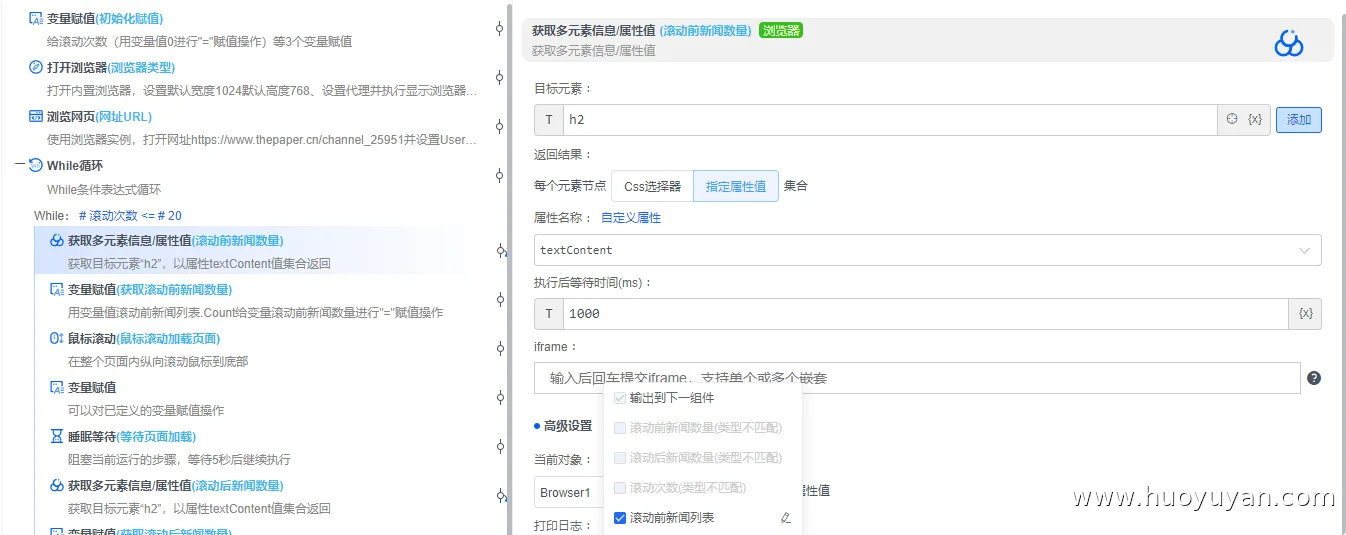This screenshot has height=535, width=1346.
Task: Click the element picker crosshair icon in 目标元素
Action: pyautogui.click(x=1232, y=119)
